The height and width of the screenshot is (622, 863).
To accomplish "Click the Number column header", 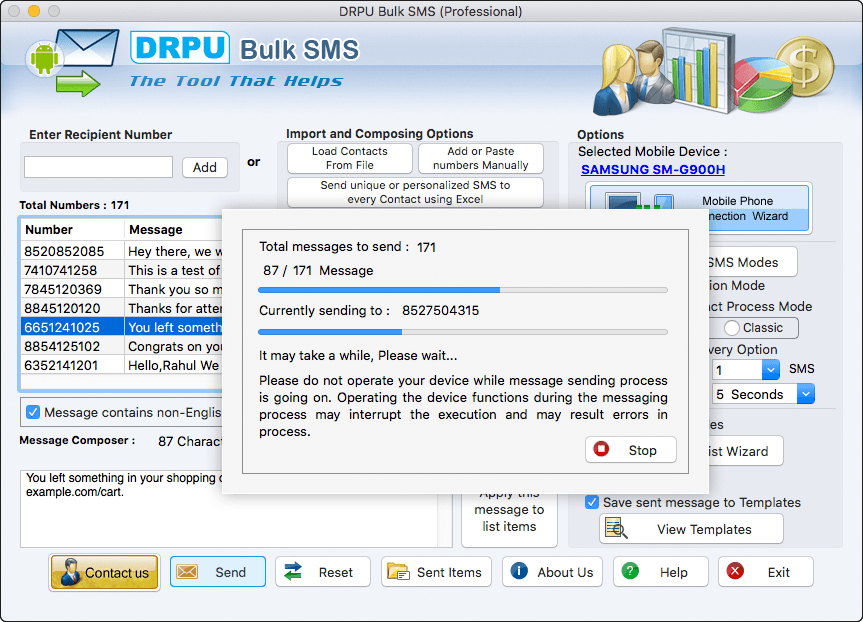I will [x=72, y=230].
